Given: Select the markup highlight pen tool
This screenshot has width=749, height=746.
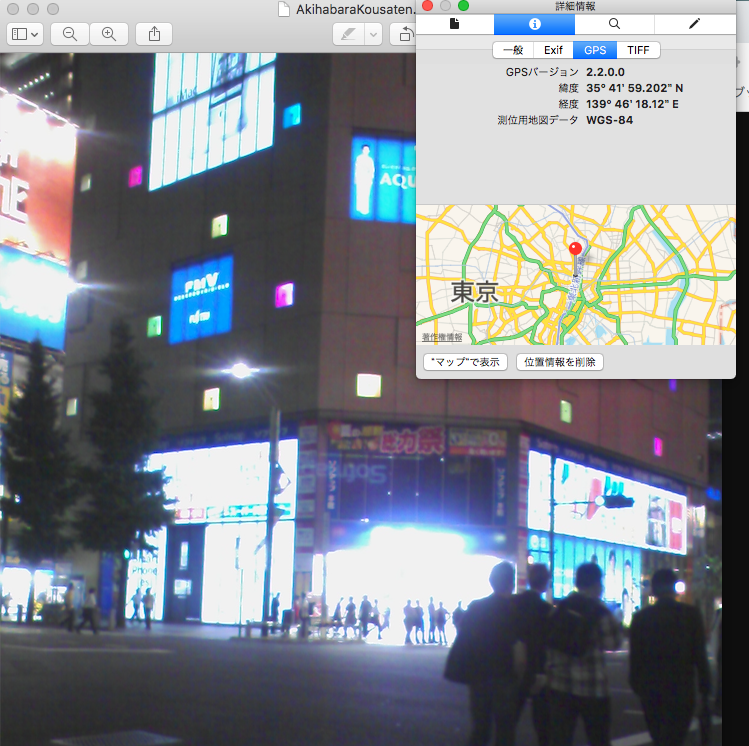Looking at the screenshot, I should pyautogui.click(x=349, y=34).
